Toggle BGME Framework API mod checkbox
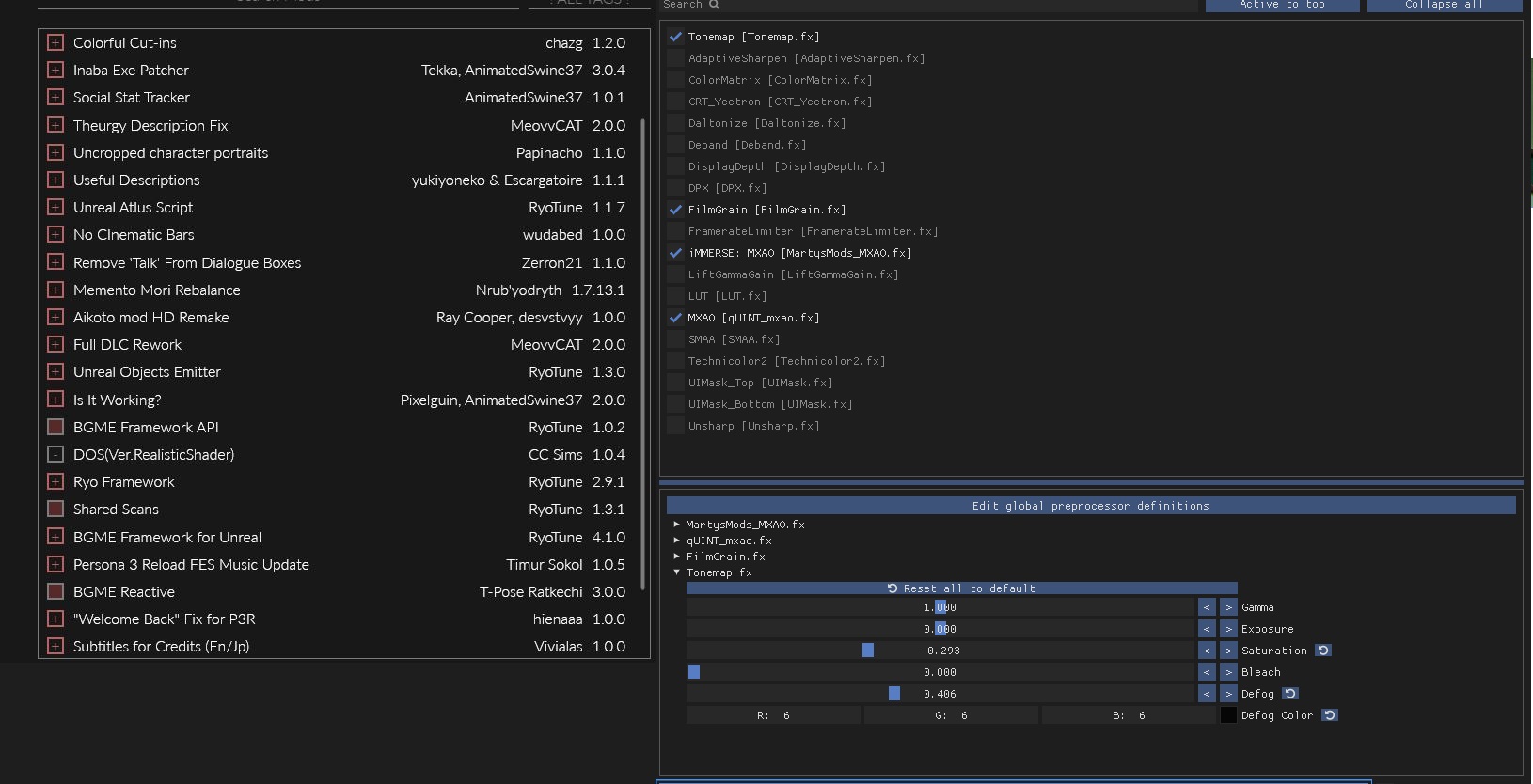1533x784 pixels. [x=55, y=427]
